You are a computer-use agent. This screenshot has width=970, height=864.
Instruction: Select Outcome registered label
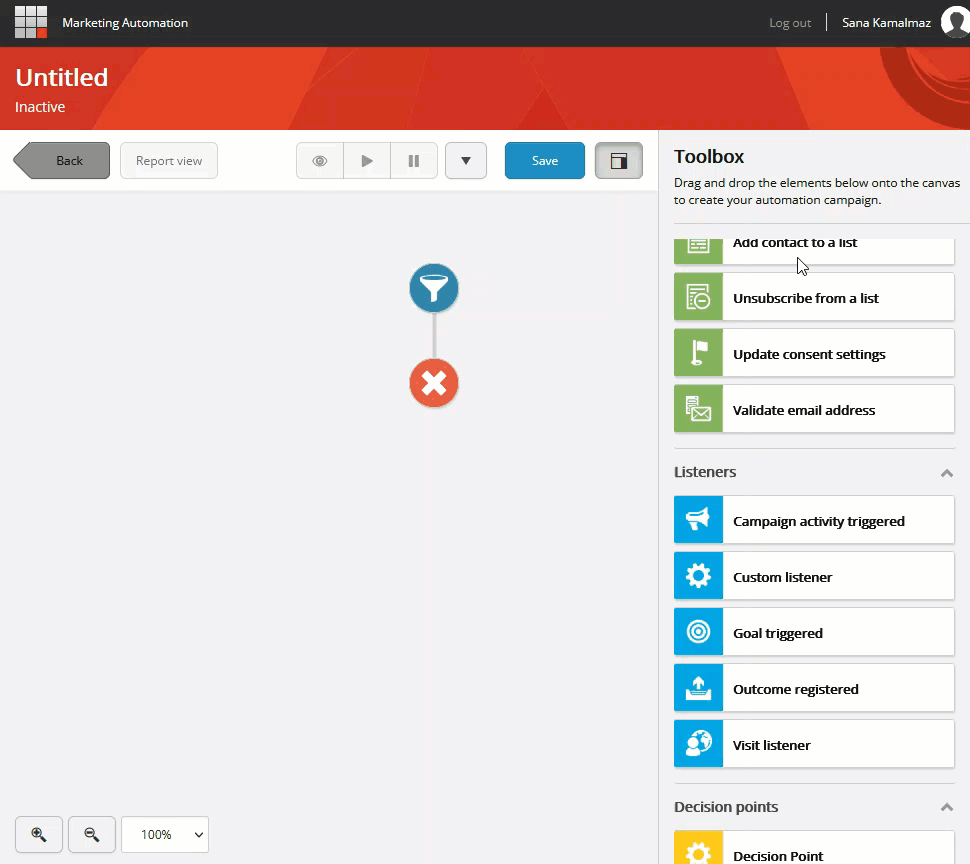point(796,689)
